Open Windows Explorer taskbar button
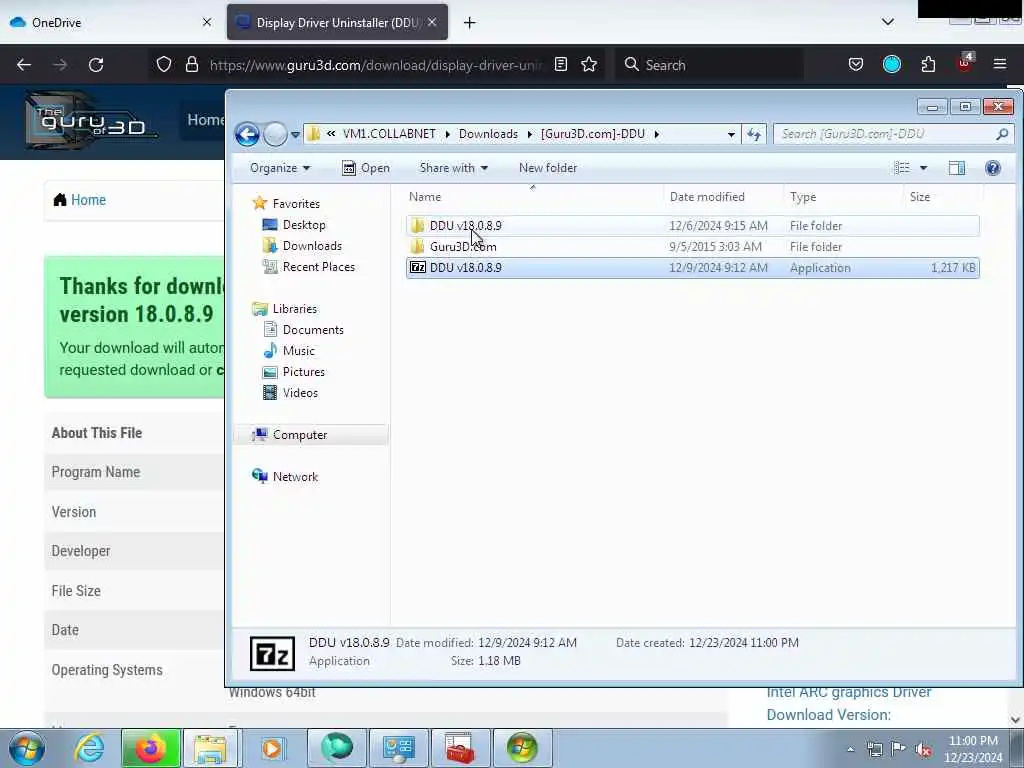This screenshot has height=768, width=1024. point(210,748)
